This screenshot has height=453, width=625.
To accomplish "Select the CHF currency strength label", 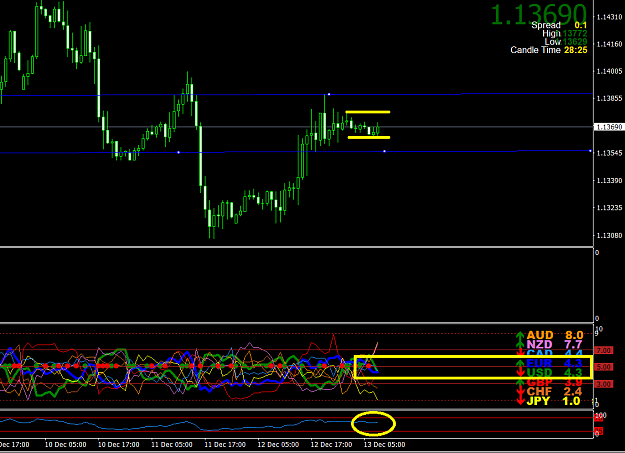I will click(539, 392).
